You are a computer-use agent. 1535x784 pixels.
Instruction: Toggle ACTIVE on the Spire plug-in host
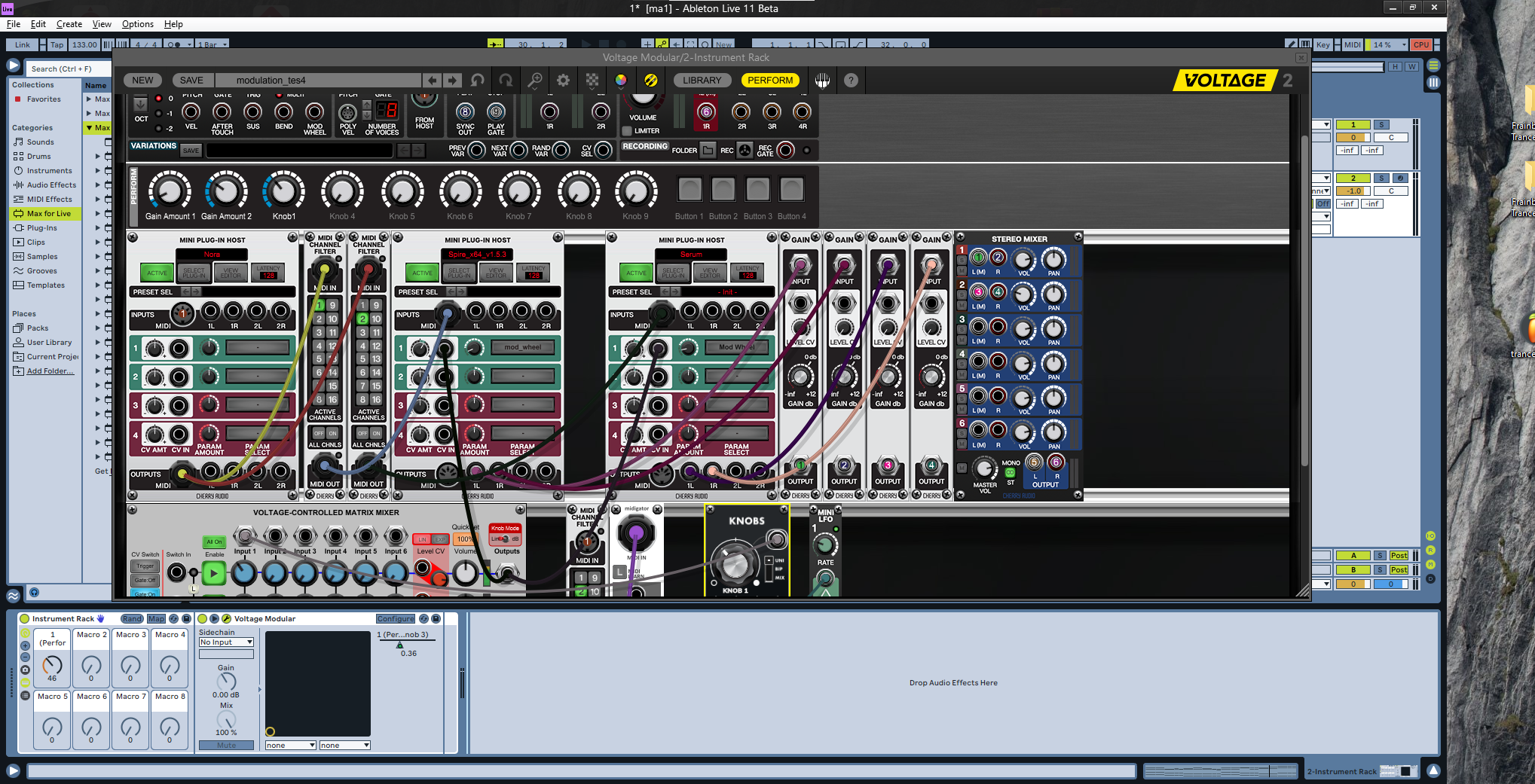tap(422, 273)
